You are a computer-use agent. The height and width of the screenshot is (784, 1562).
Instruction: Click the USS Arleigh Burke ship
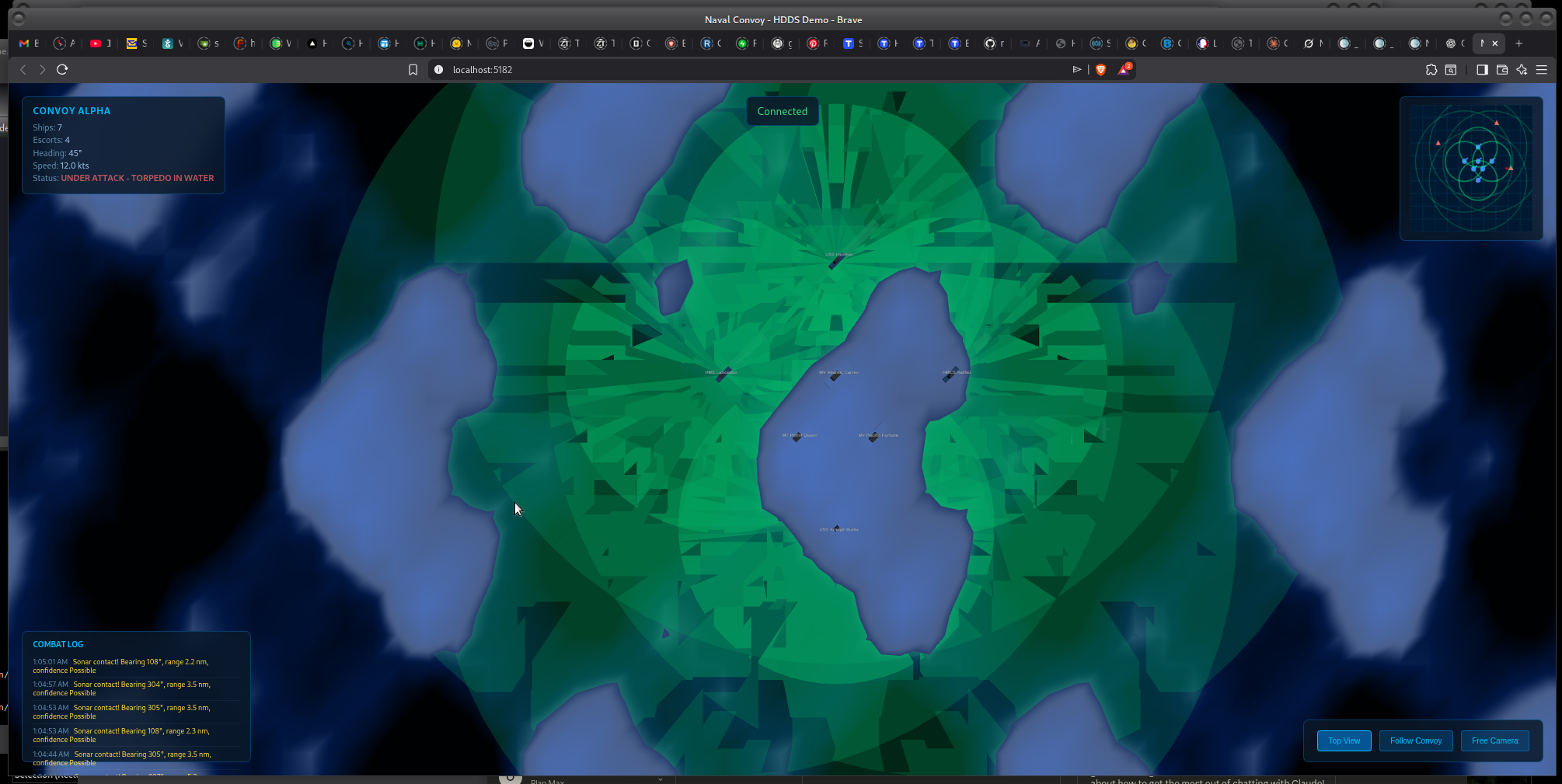(x=836, y=529)
